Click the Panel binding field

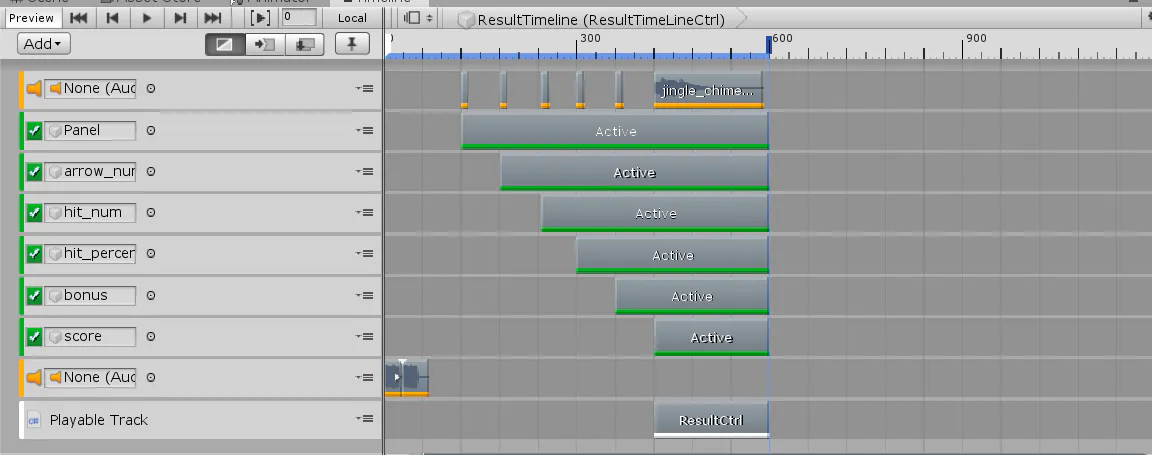click(x=91, y=130)
